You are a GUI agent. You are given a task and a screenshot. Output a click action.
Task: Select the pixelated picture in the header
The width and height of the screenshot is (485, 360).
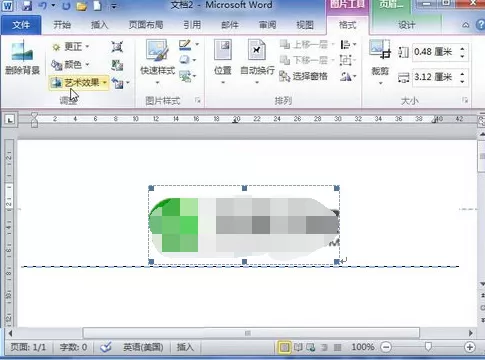244,225
